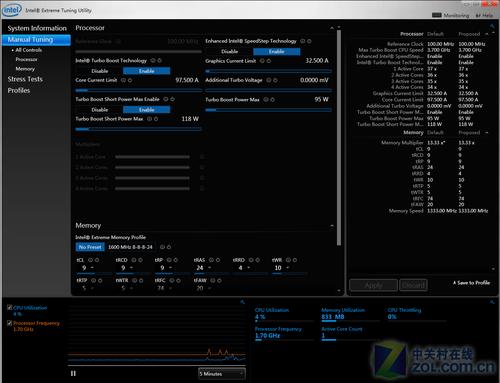Disable Enhanced Intel SpeedStep Technology

tap(229, 51)
